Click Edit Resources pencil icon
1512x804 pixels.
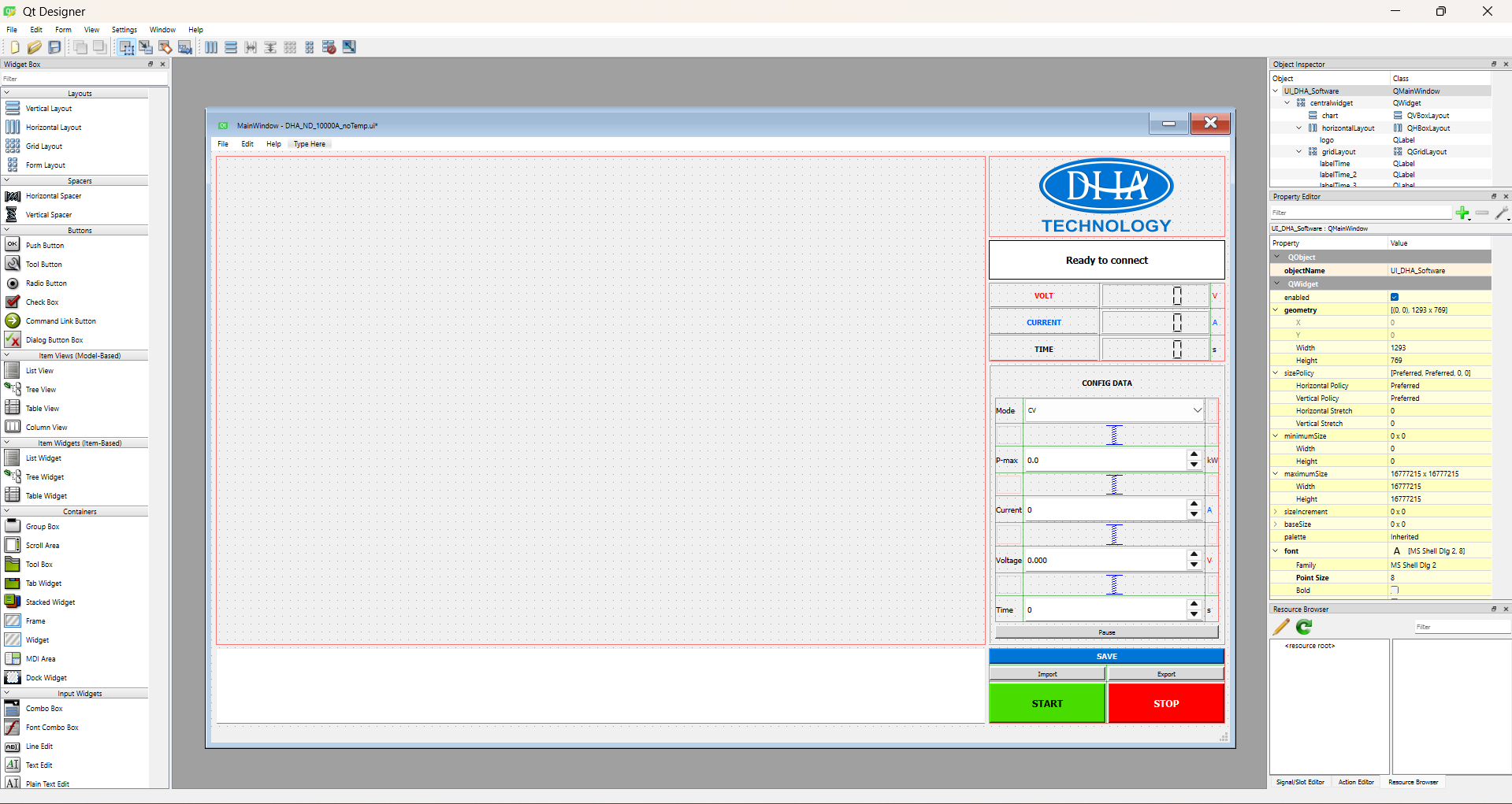pyautogui.click(x=1281, y=627)
